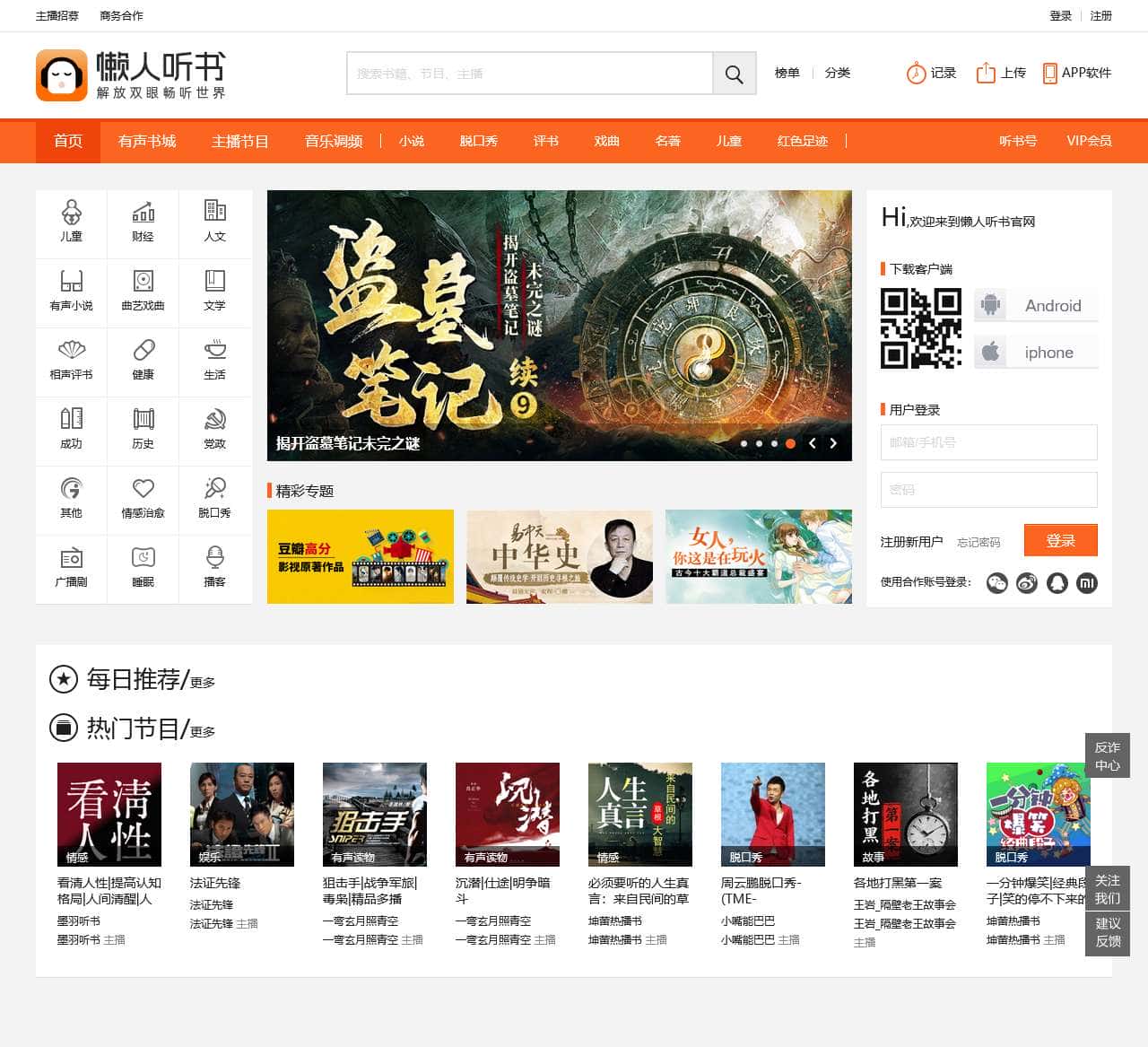1148x1047 pixels.
Task: Open 红色足迹 in navigation bar
Action: [x=803, y=141]
